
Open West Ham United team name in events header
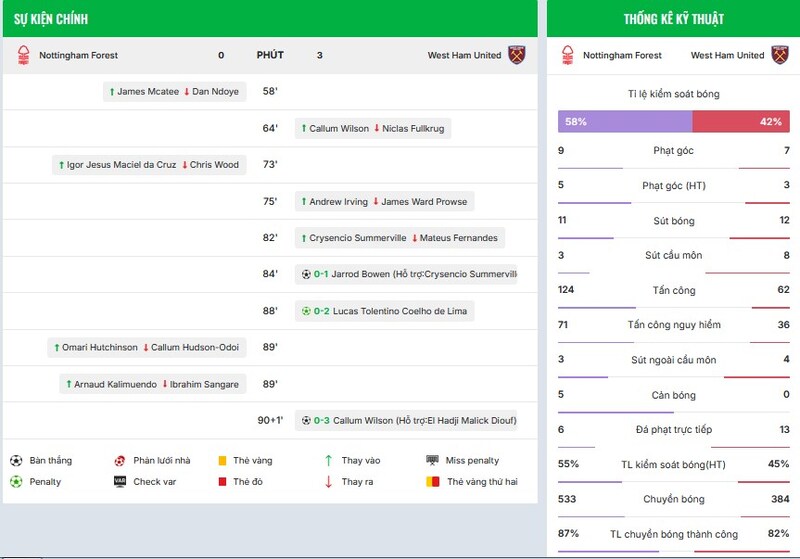point(464,55)
